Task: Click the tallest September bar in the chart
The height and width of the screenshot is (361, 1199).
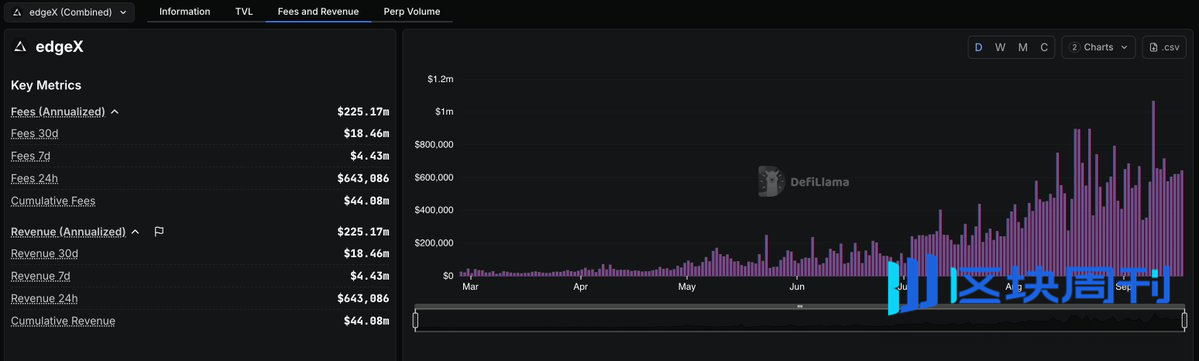Action: pos(1153,188)
